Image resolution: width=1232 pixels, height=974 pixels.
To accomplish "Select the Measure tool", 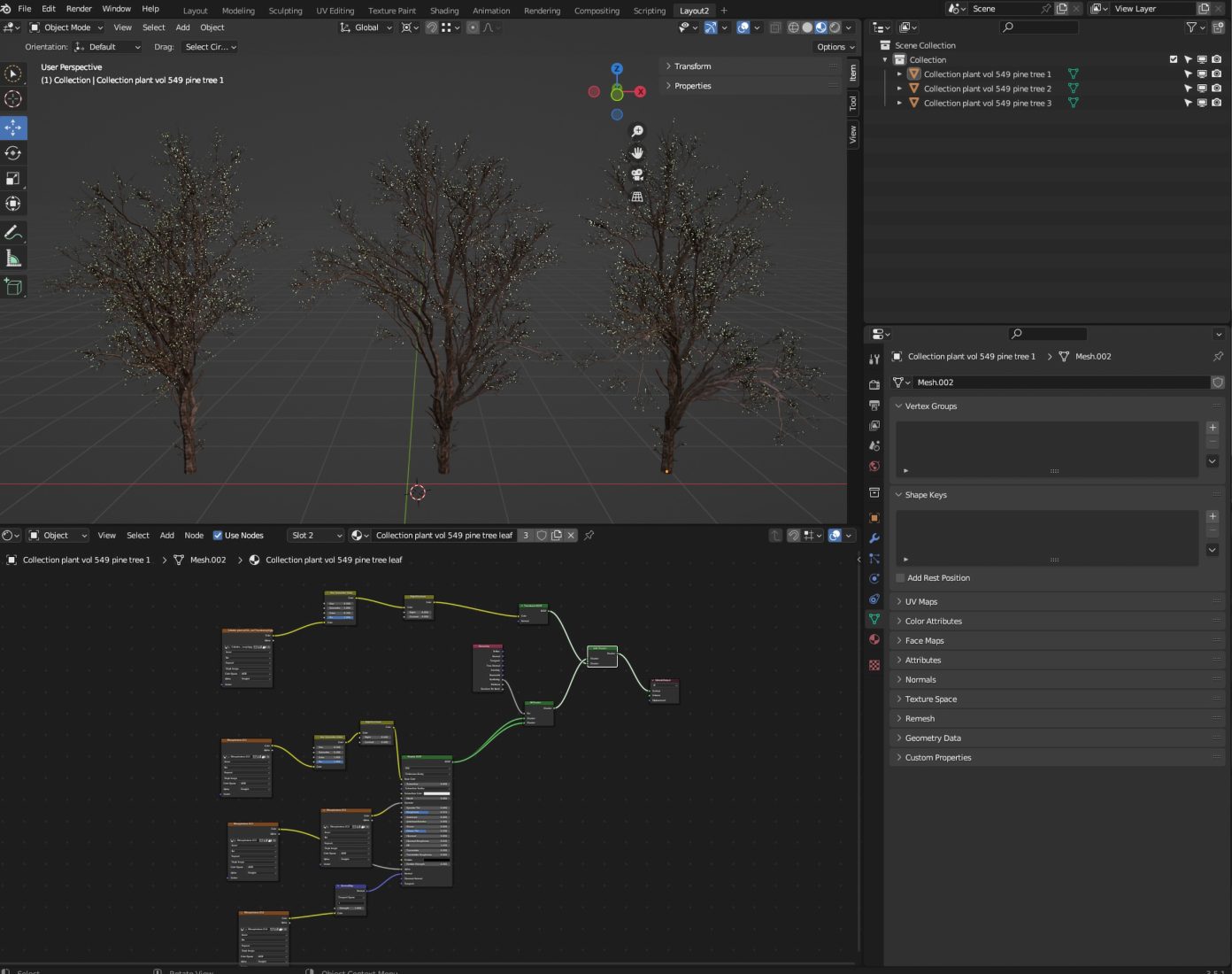I will [13, 259].
